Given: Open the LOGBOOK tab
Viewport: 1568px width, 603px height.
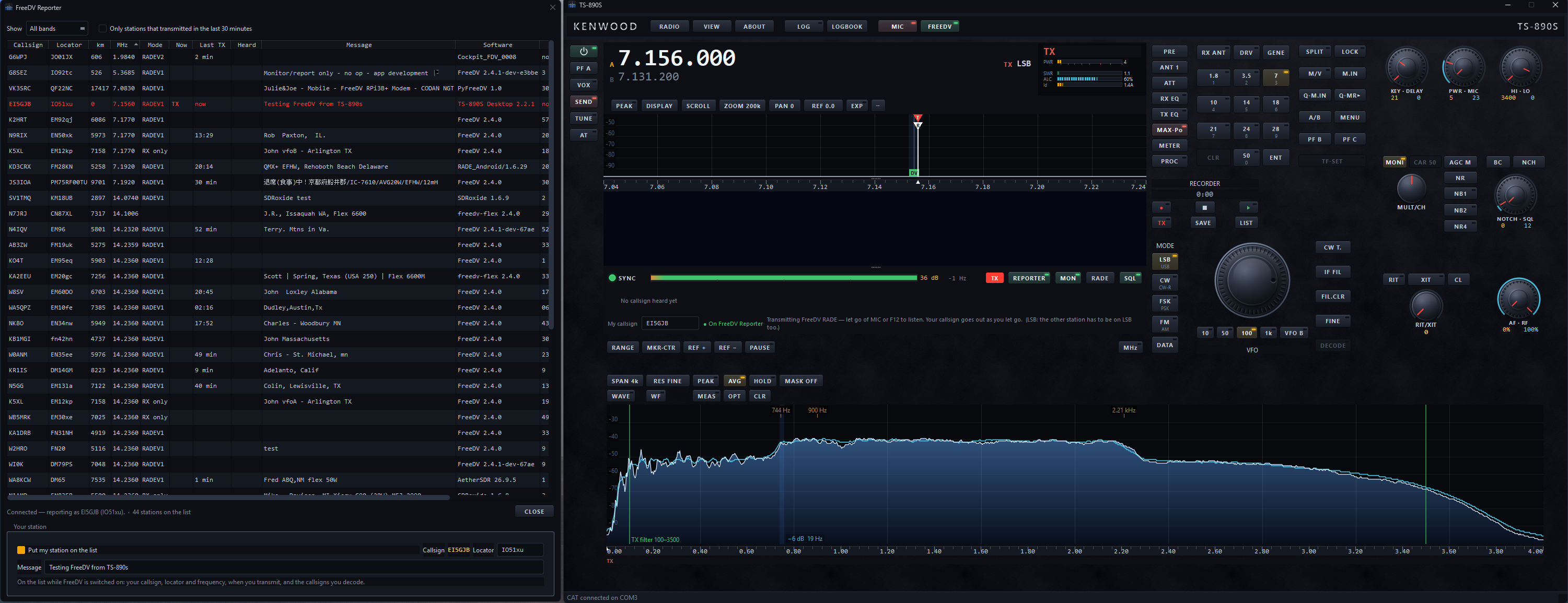Looking at the screenshot, I should [x=846, y=27].
